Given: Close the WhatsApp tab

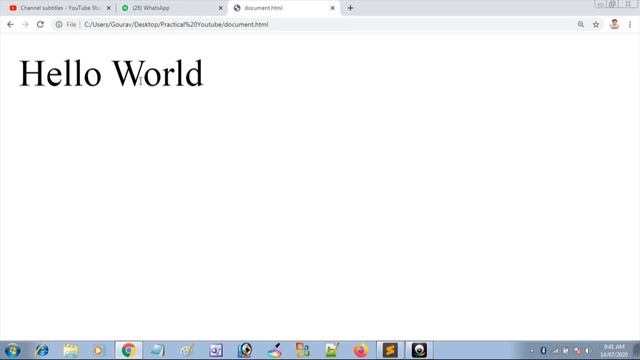Looking at the screenshot, I should (x=220, y=8).
